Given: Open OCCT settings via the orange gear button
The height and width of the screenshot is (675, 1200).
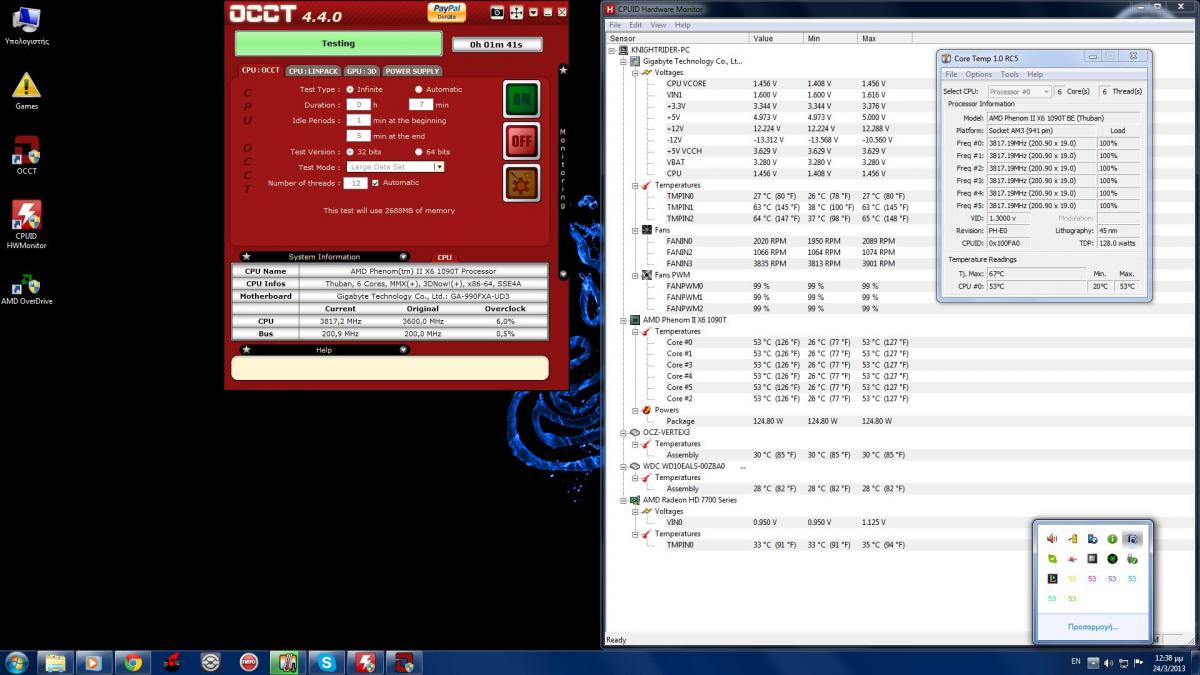Looking at the screenshot, I should (x=521, y=184).
